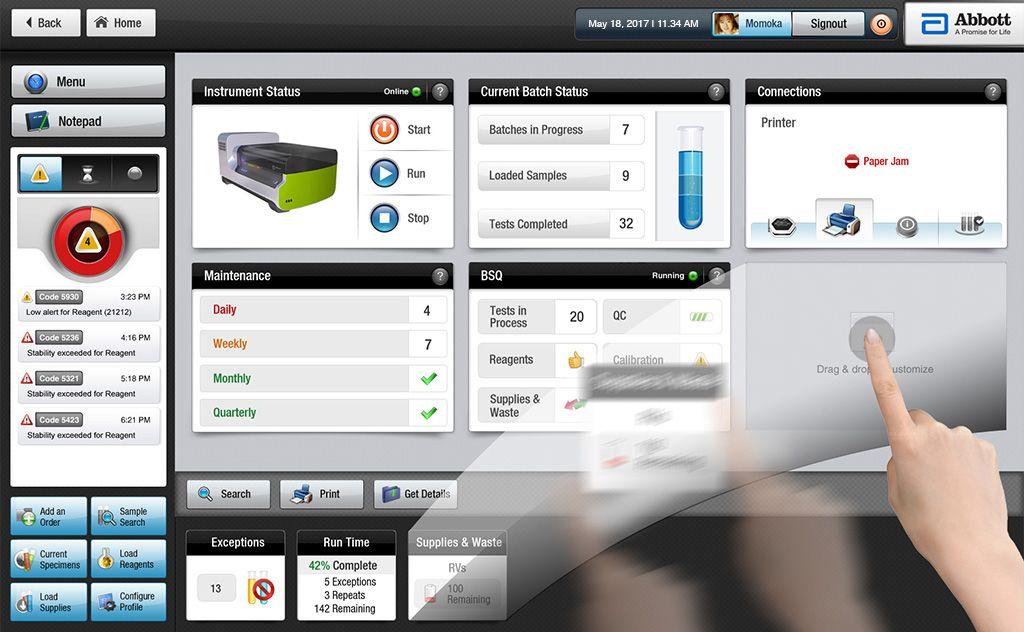
Task: Click the Run play icon
Action: click(x=385, y=174)
